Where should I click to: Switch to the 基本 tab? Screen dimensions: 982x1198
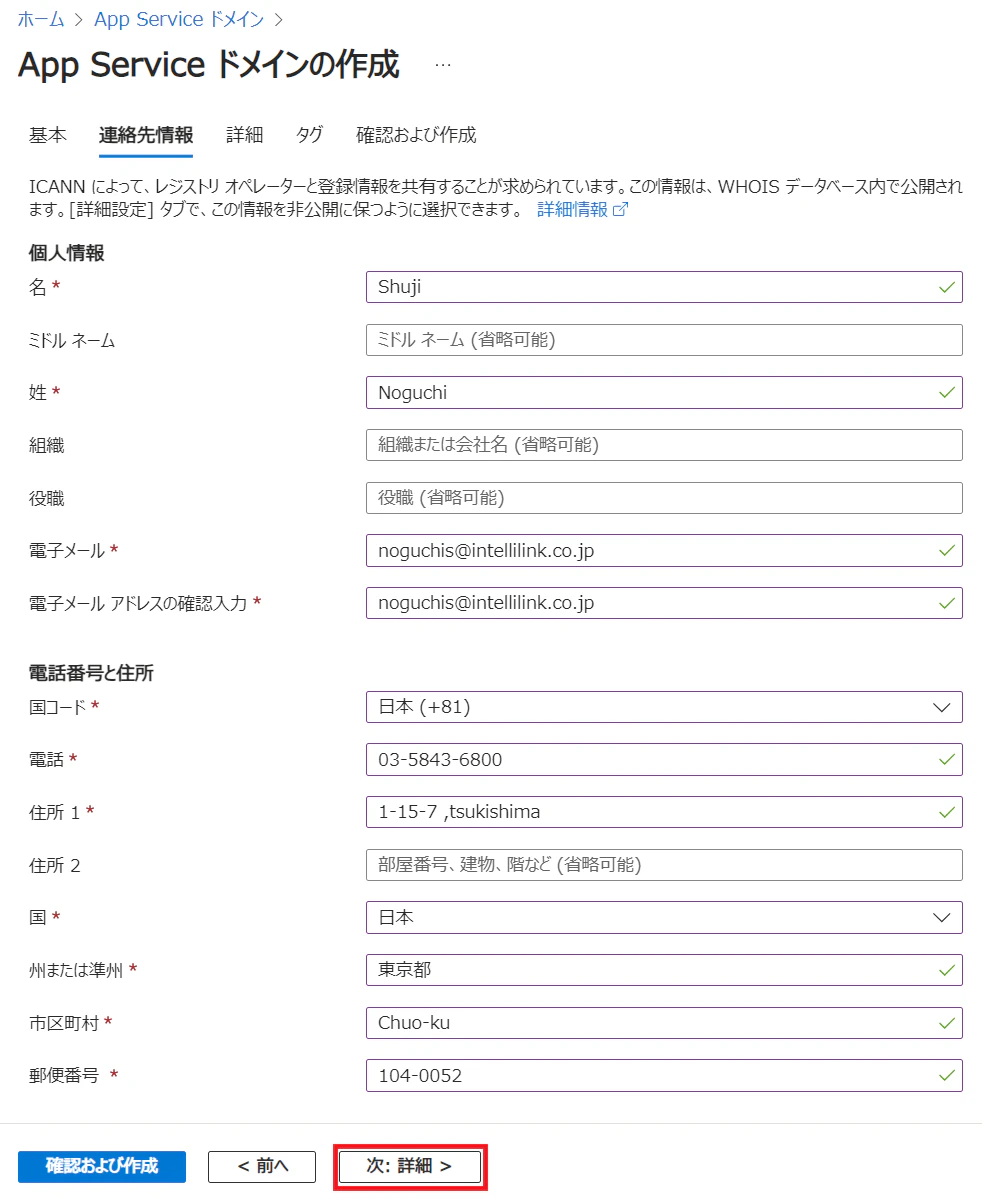click(48, 135)
